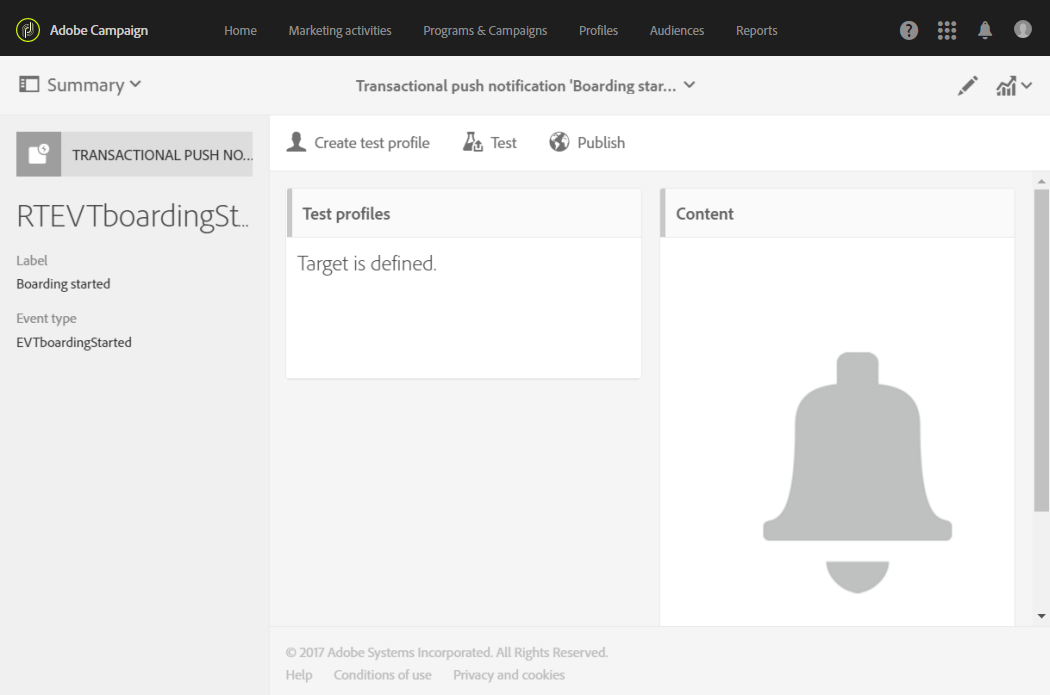Open the user profile avatar icon

[x=1023, y=29]
